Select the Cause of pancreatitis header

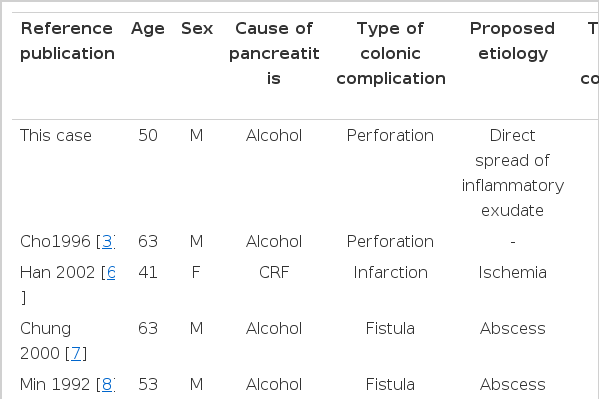274,54
